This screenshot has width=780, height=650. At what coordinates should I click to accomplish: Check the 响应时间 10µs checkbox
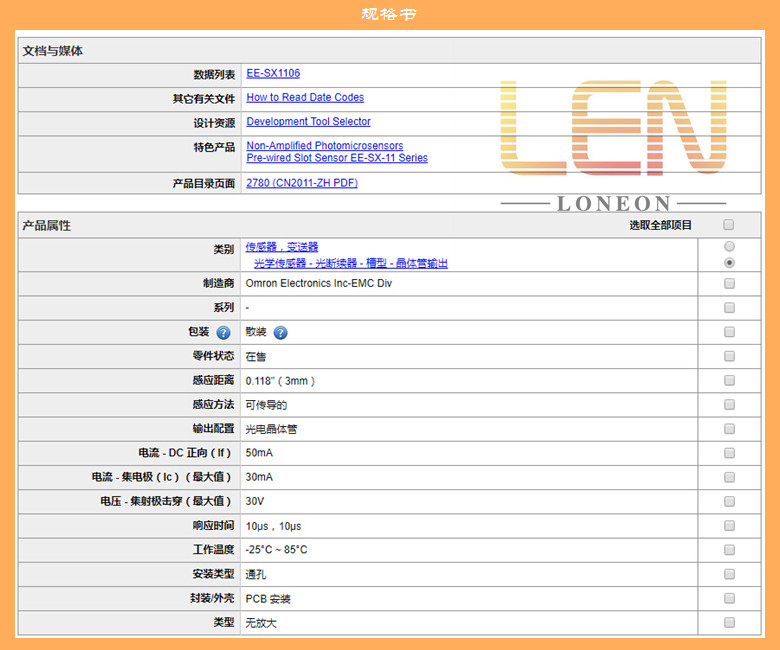point(729,526)
